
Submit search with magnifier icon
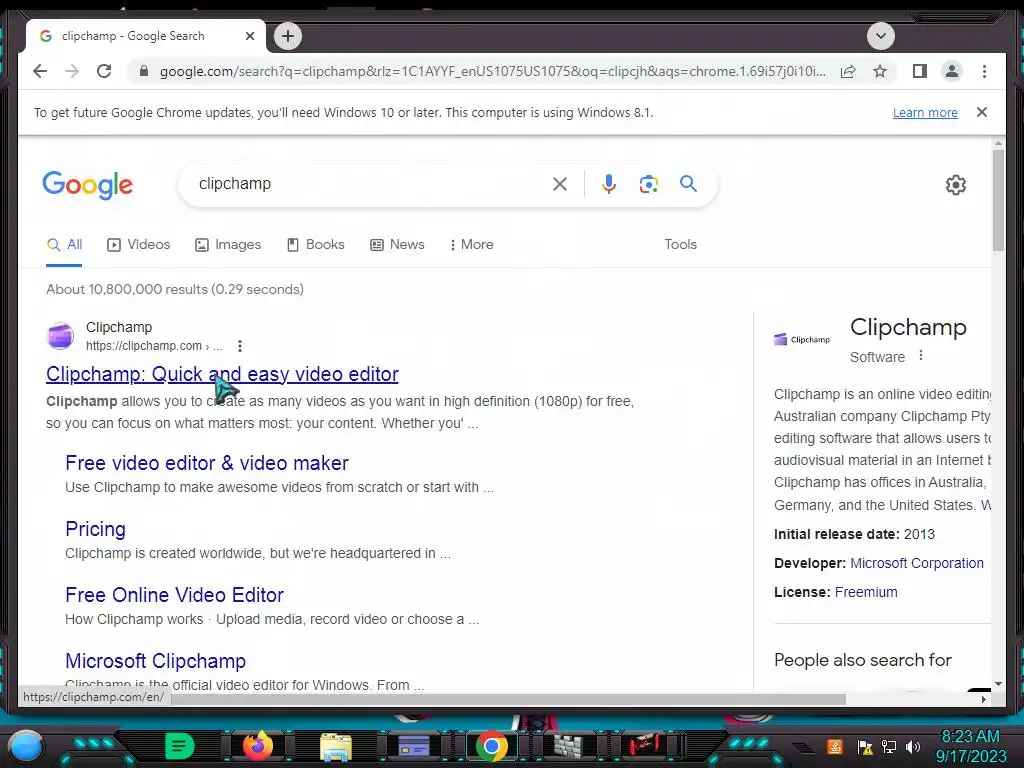click(688, 184)
